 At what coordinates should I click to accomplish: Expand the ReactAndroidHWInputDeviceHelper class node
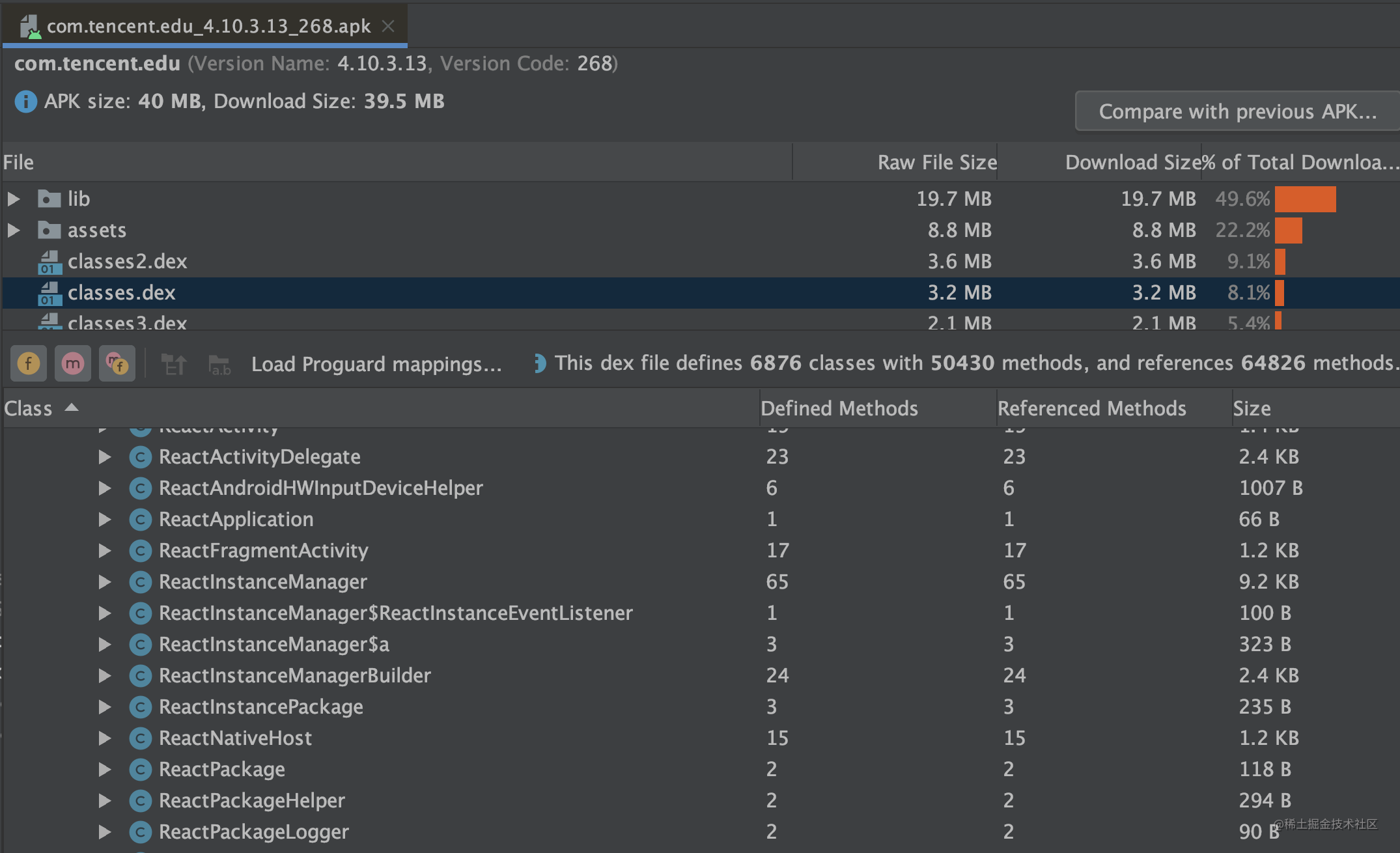point(104,488)
